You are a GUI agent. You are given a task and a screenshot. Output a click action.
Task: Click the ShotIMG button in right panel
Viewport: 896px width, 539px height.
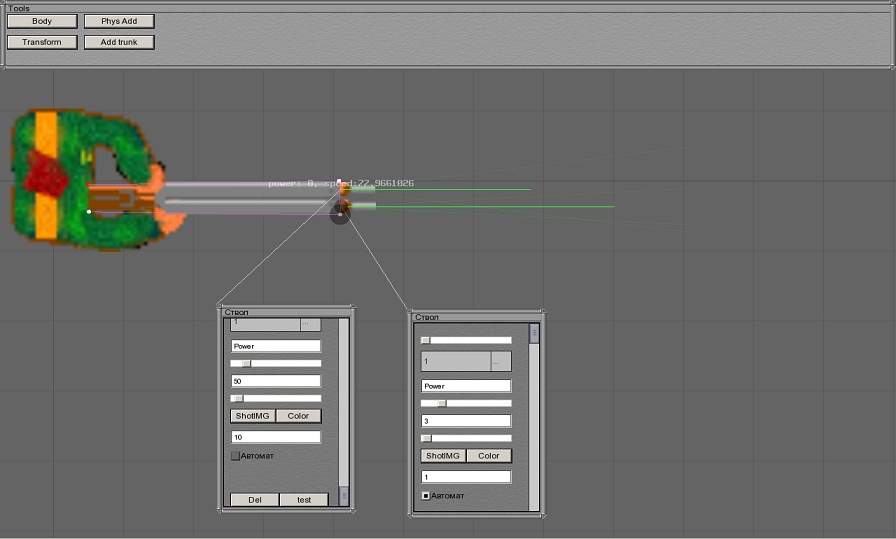442,456
